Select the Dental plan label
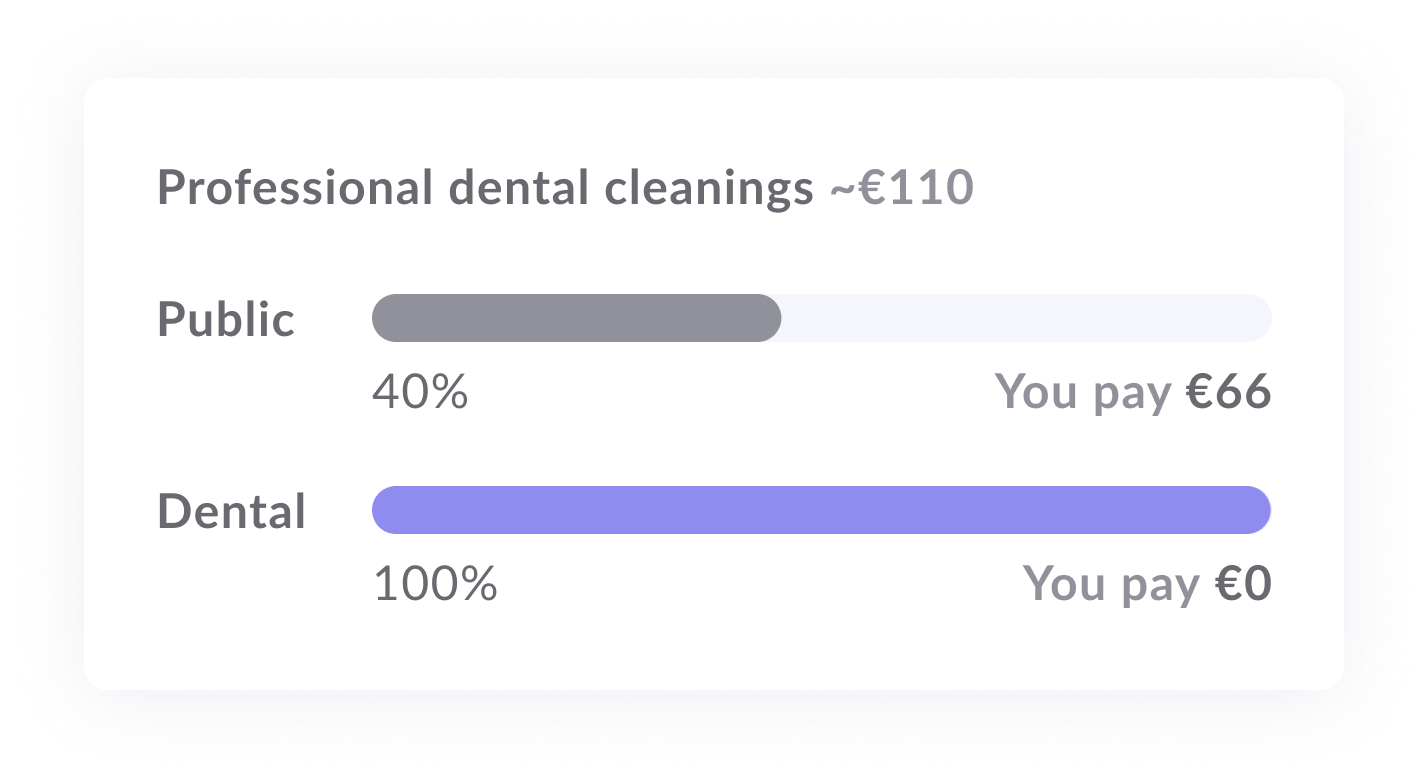The image size is (1428, 780). pyautogui.click(x=232, y=511)
